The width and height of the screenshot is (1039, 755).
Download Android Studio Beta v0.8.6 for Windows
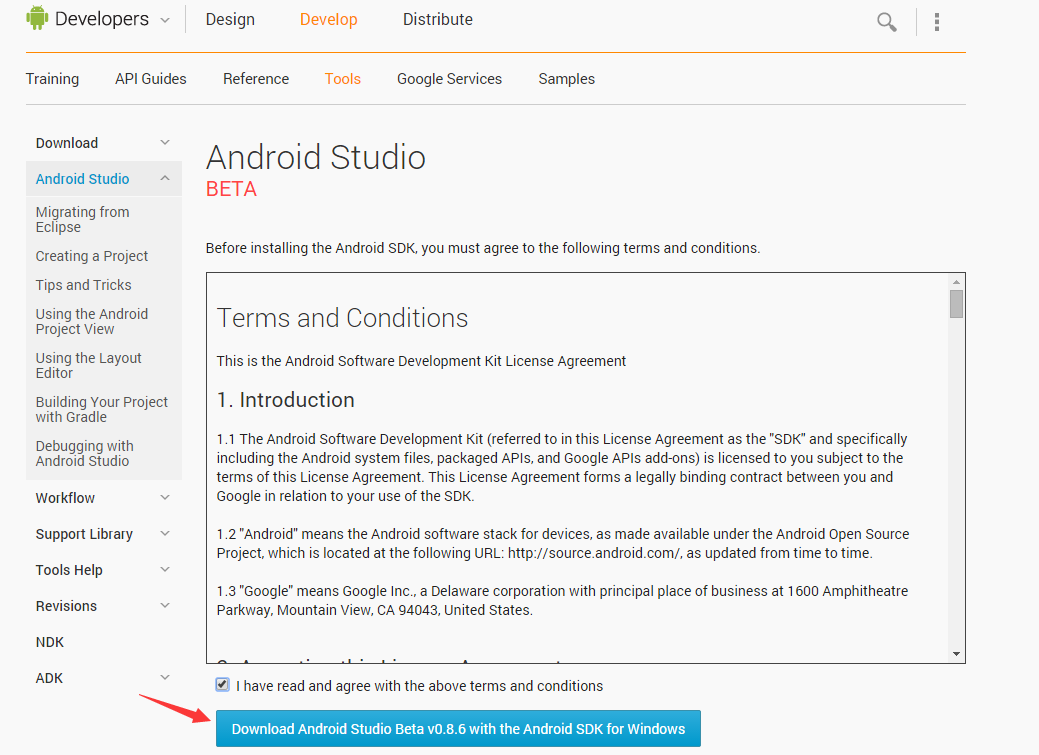458,728
